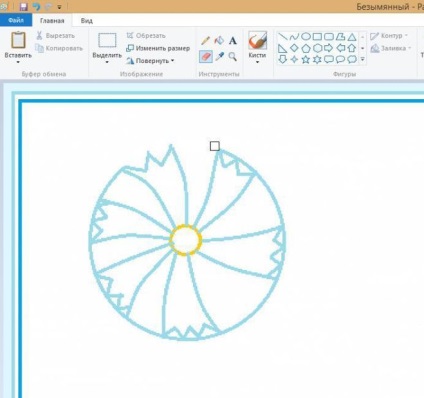
Task: Select the Fill with color bucket tool
Action: pos(219,41)
